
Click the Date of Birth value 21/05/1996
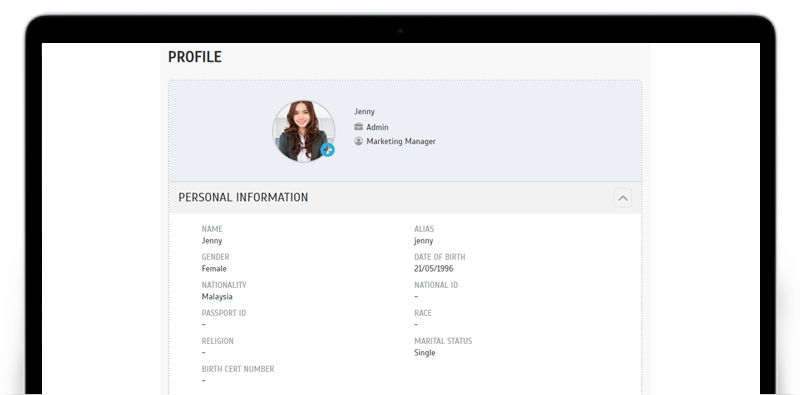433,268
